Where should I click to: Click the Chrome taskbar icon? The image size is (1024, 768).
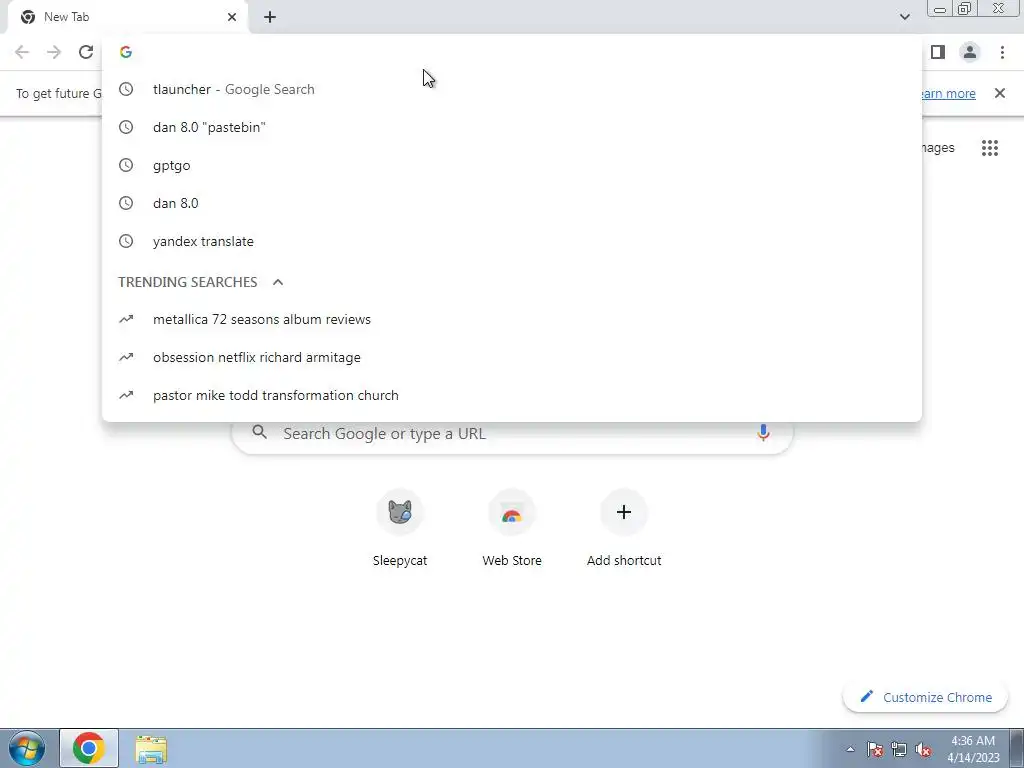point(89,748)
